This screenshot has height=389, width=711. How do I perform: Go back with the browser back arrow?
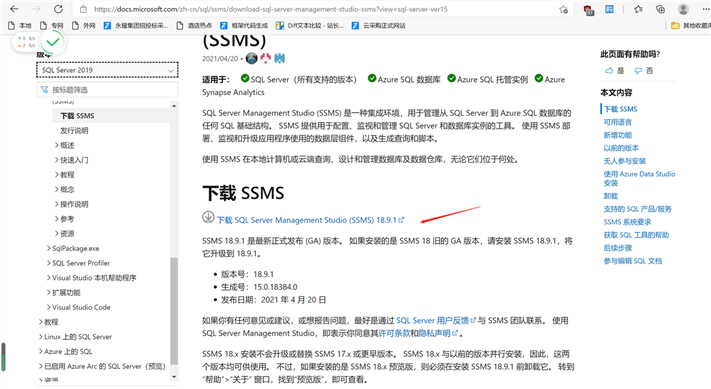pos(14,9)
